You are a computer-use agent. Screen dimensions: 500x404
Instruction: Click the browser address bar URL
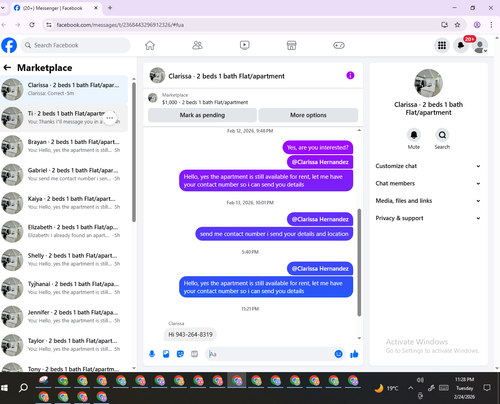[120, 25]
